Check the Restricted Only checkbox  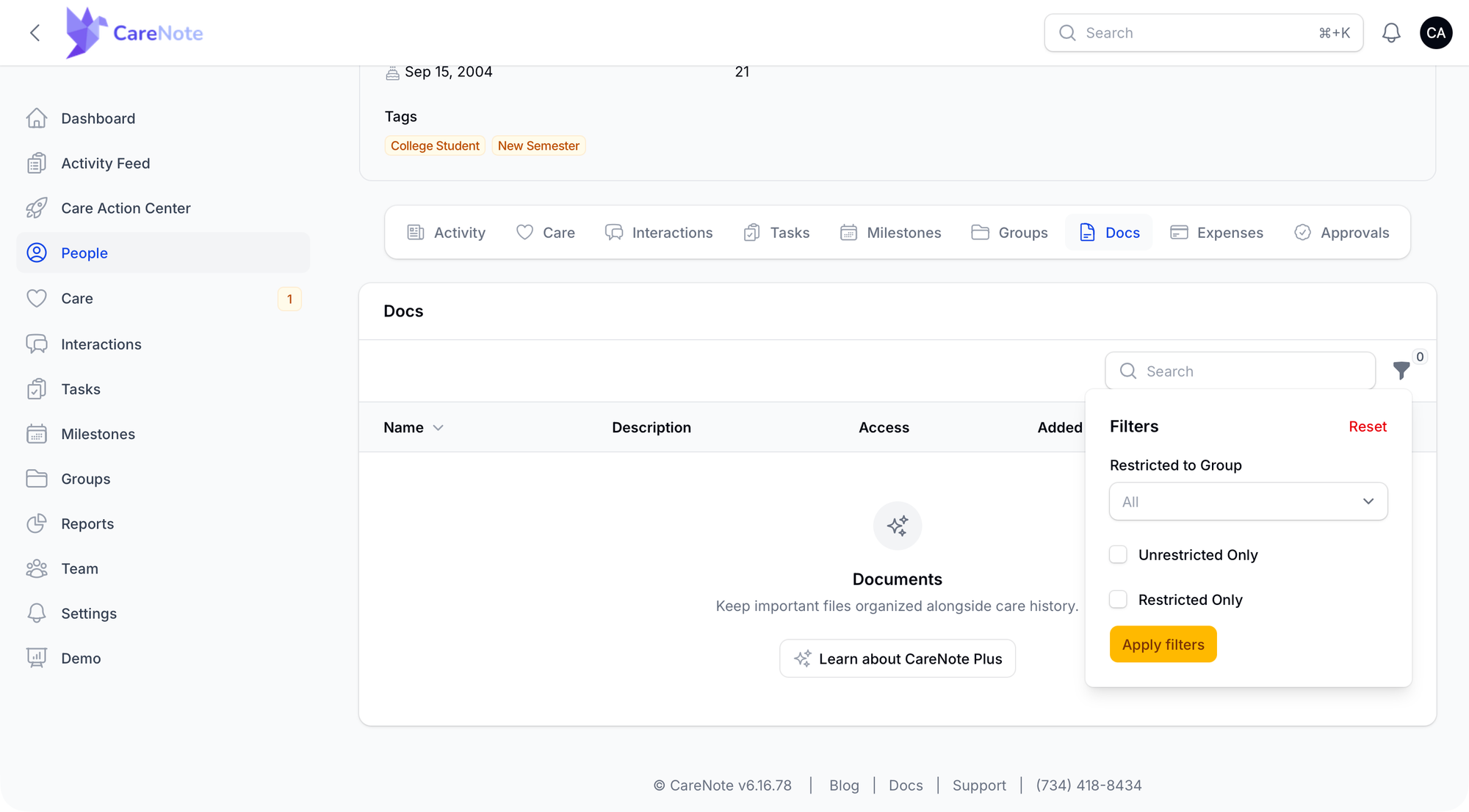point(1118,600)
